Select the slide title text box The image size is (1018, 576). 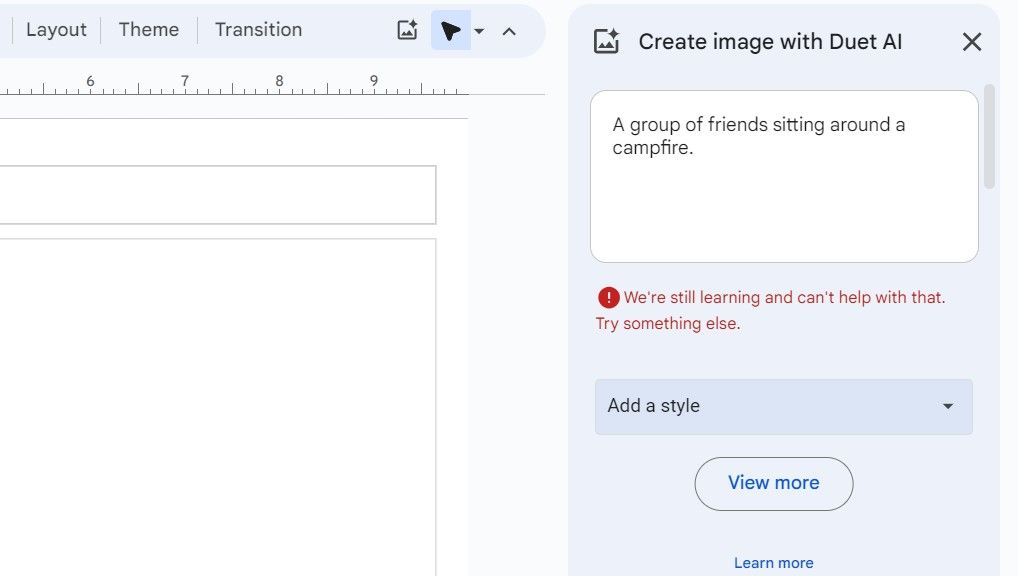coord(218,195)
